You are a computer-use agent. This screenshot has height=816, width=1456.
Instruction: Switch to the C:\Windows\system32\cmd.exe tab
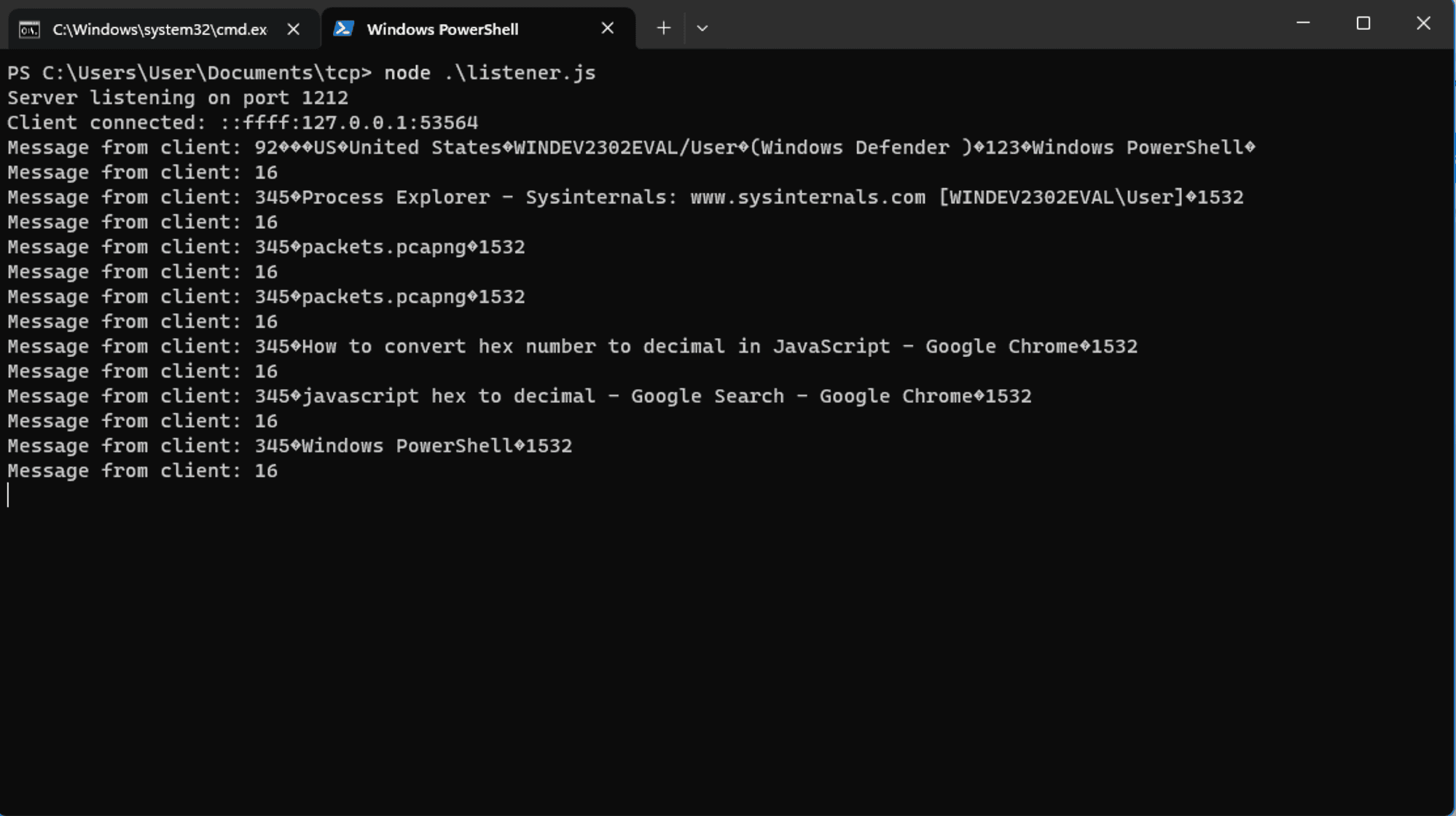click(x=160, y=29)
